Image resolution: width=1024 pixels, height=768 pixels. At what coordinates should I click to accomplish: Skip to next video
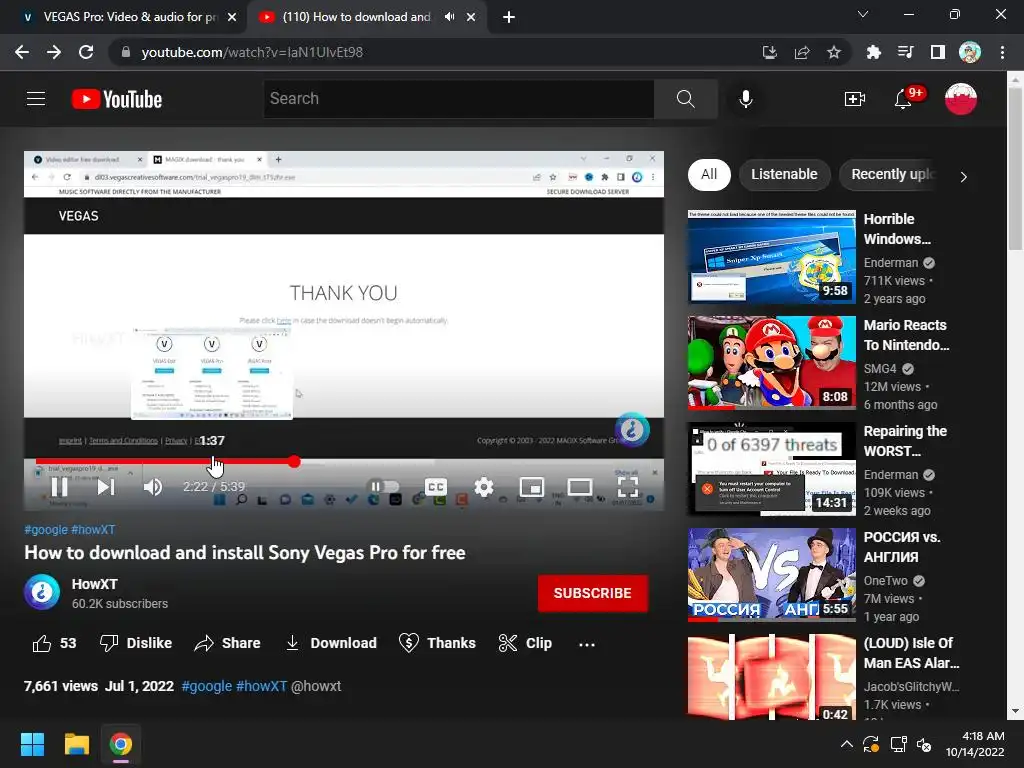[106, 487]
